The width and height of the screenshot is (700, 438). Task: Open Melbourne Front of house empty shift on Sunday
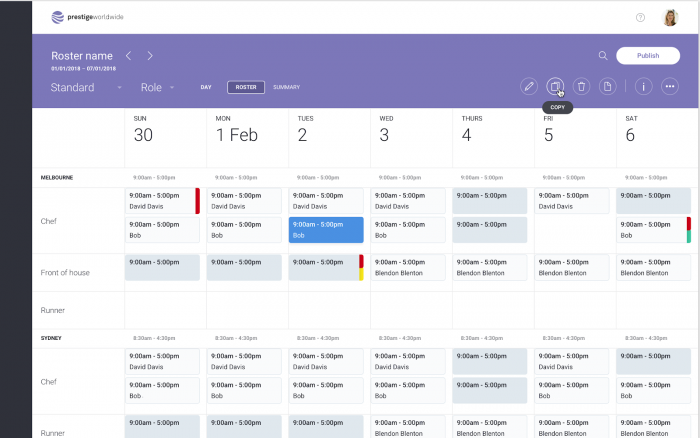pos(162,267)
